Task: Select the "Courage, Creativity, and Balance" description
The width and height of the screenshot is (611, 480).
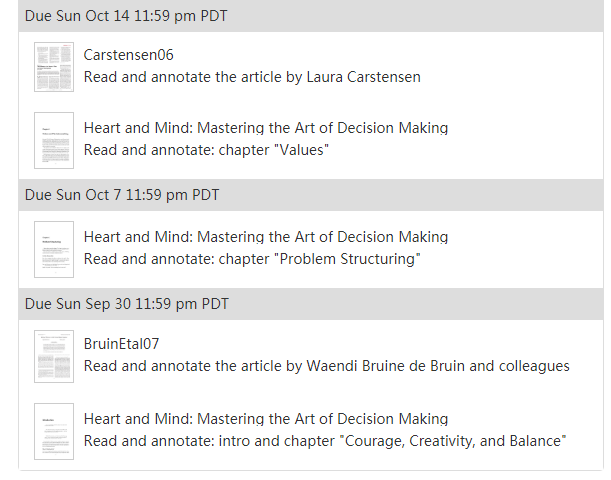Action: pyautogui.click(x=325, y=441)
